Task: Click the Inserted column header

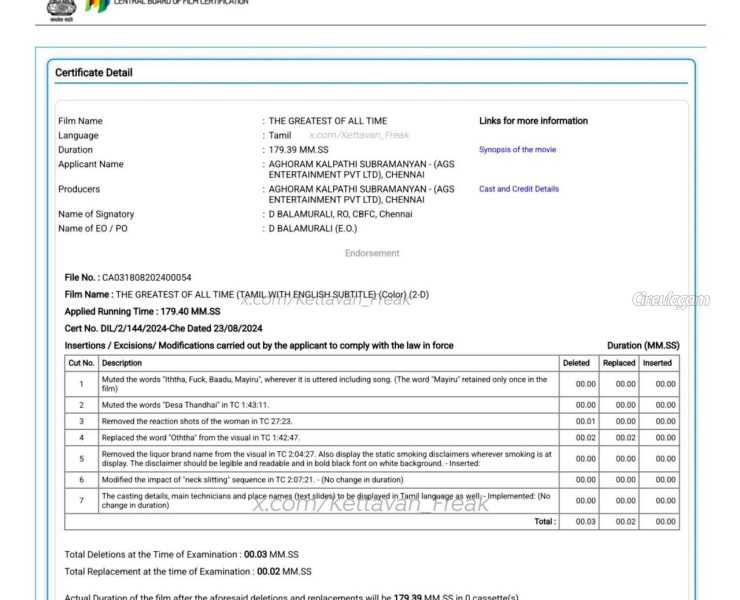Action: click(657, 363)
